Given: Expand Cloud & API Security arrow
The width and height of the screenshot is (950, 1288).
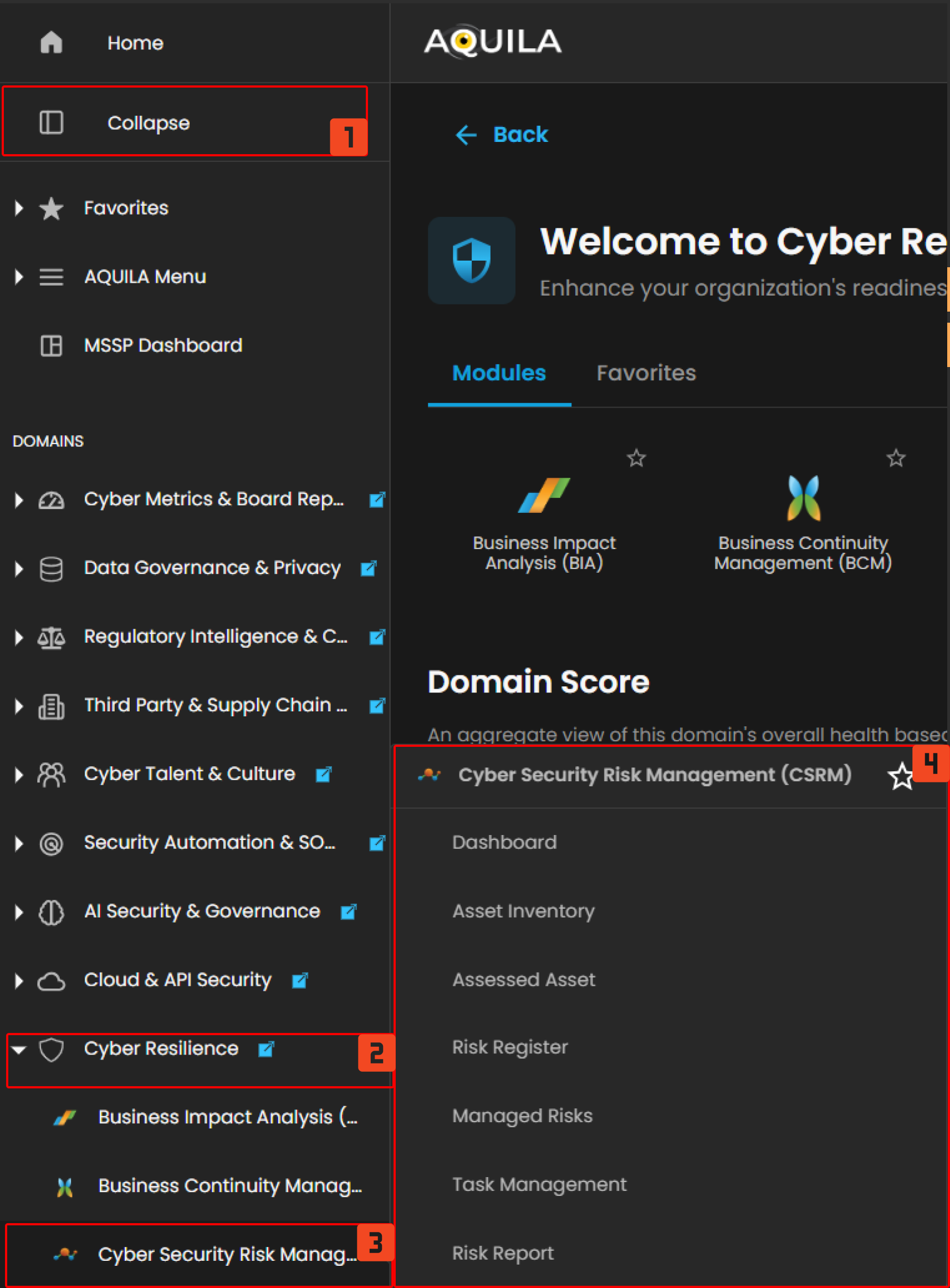Looking at the screenshot, I should pyautogui.click(x=19, y=981).
